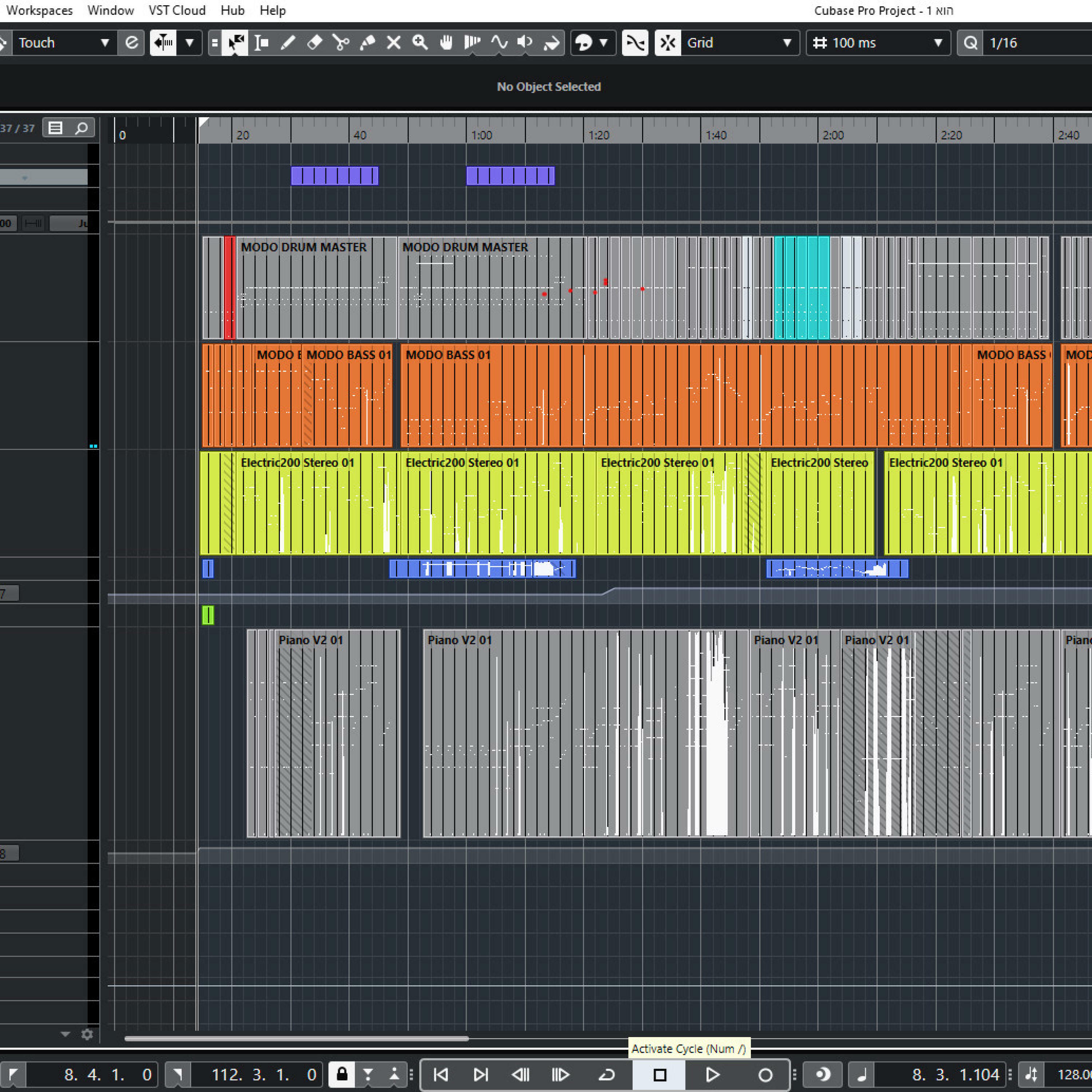Choose the Zoom magnifier tool
Viewport: 1092px width, 1092px height.
pos(419,42)
